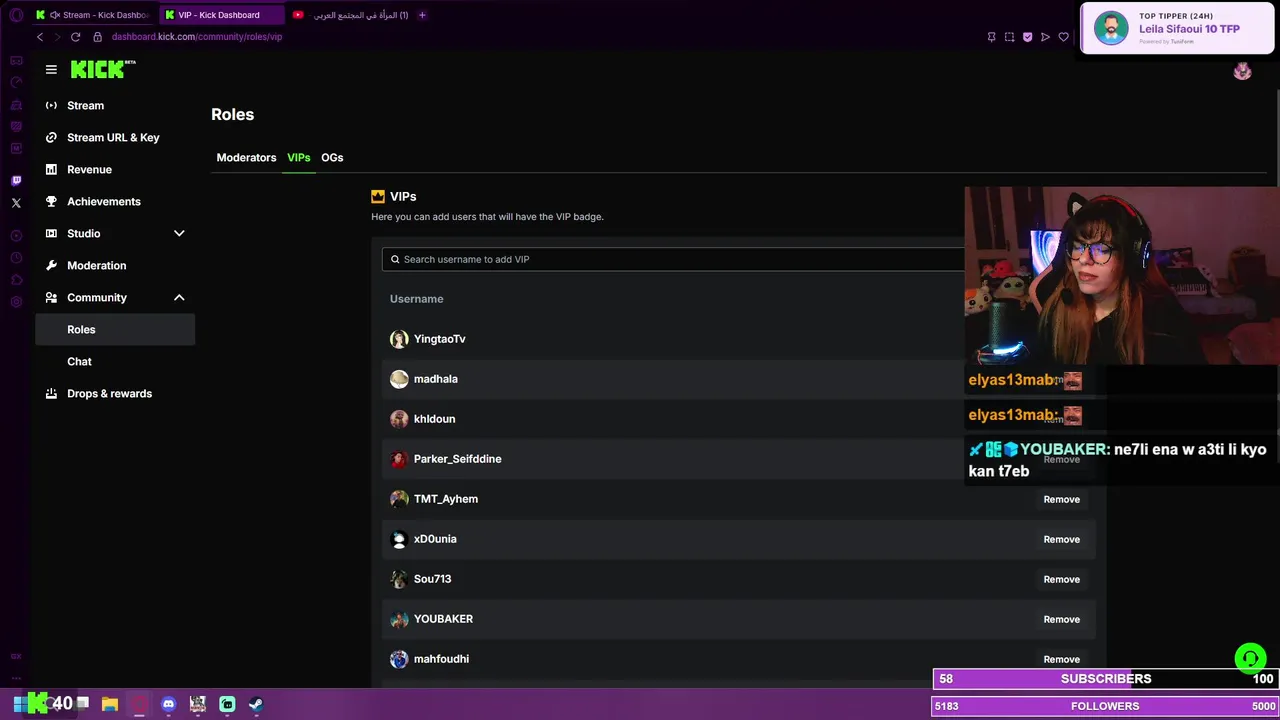The width and height of the screenshot is (1280, 720).
Task: Select the VIPs tab
Action: 298,157
